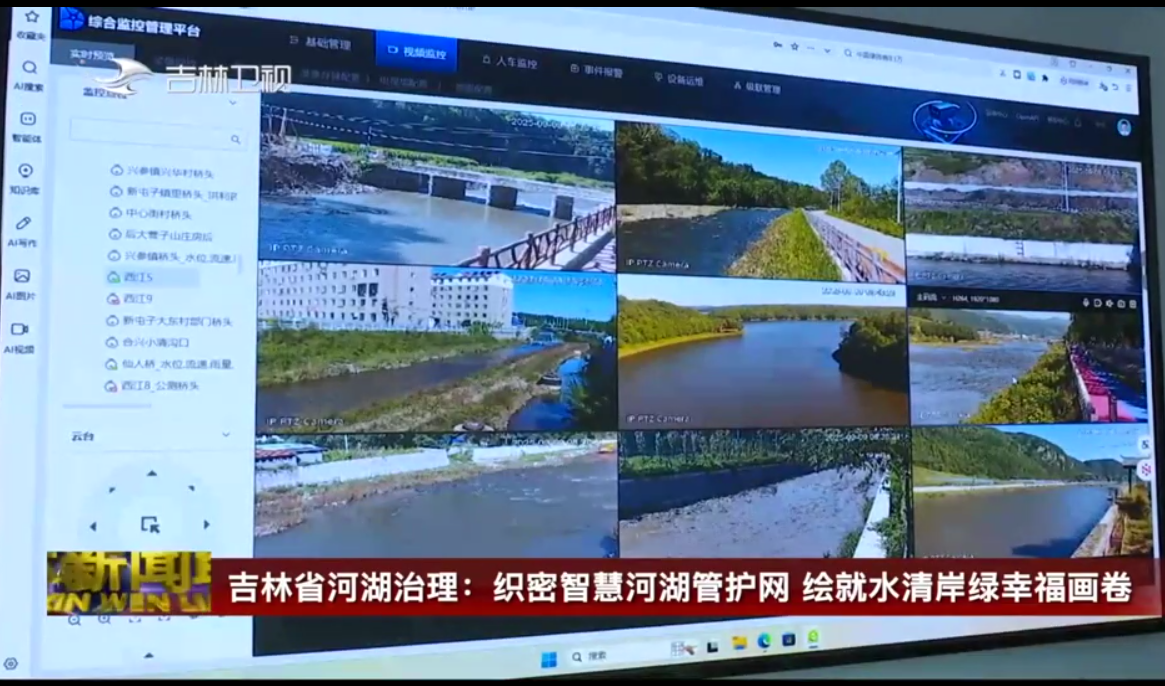Open the Windows Start button

point(548,659)
